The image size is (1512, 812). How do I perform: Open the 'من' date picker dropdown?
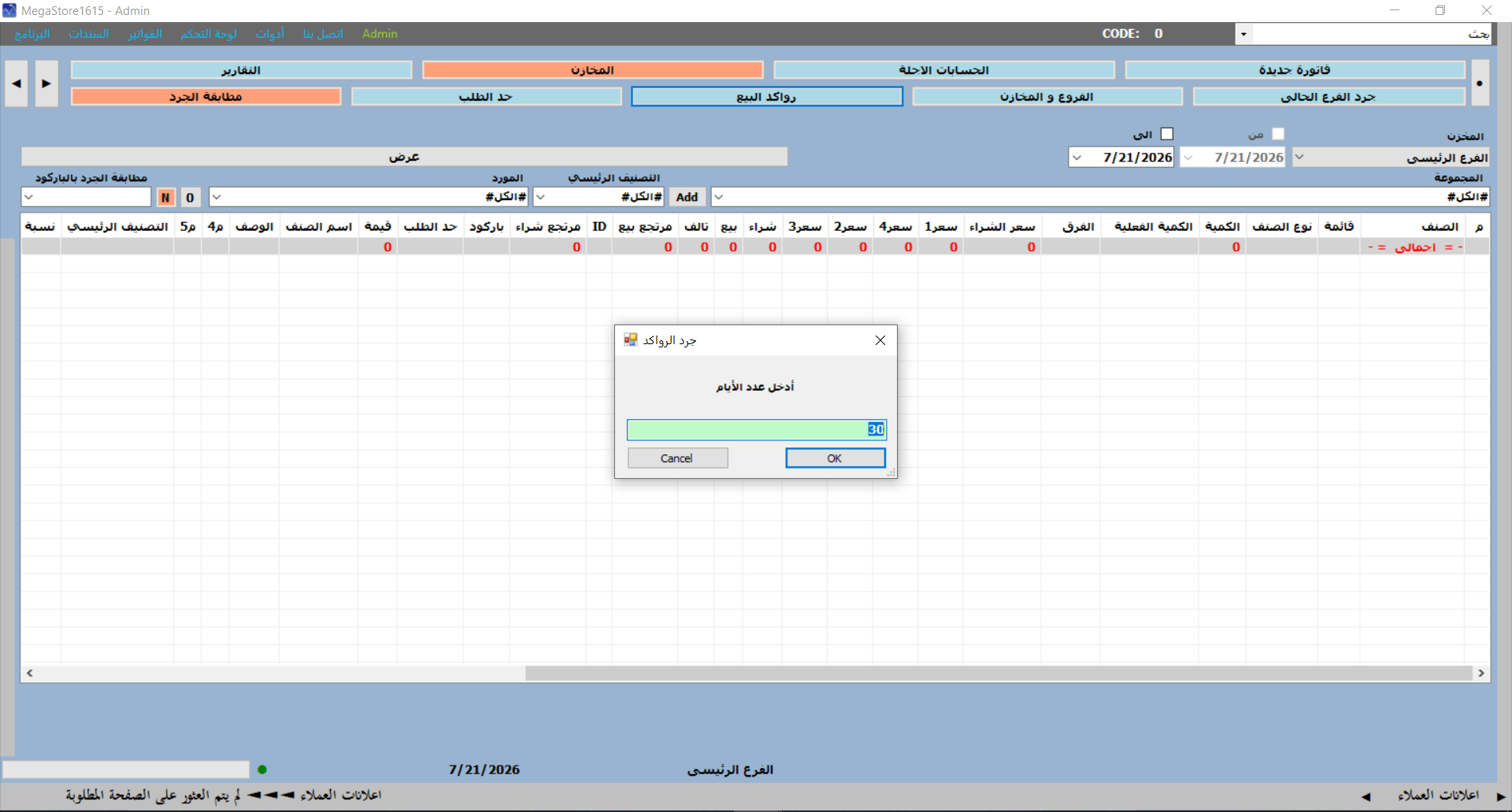(1188, 158)
